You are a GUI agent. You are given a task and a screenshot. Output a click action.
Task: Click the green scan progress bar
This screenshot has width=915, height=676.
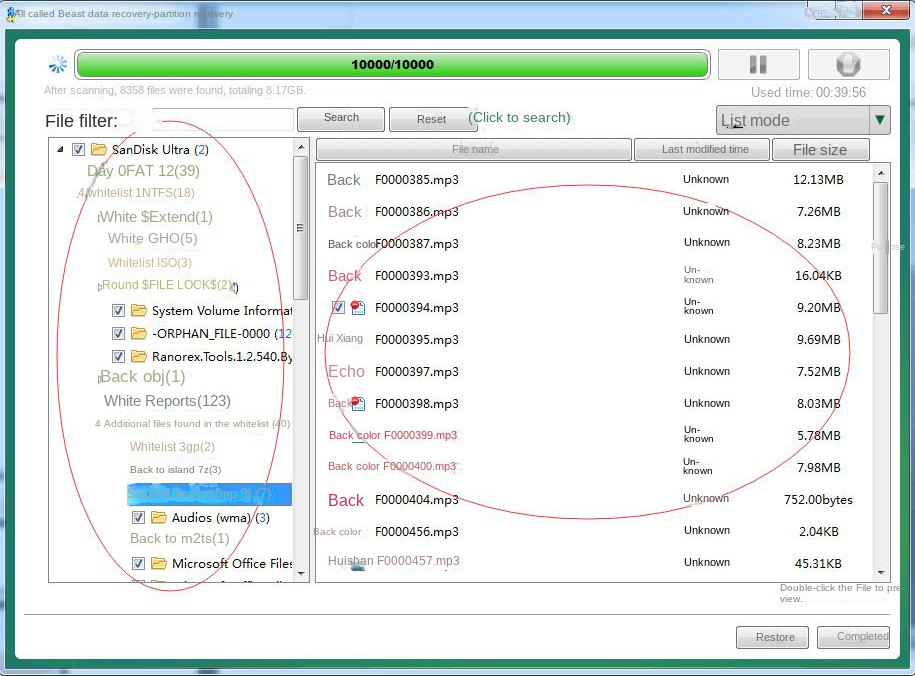[393, 63]
